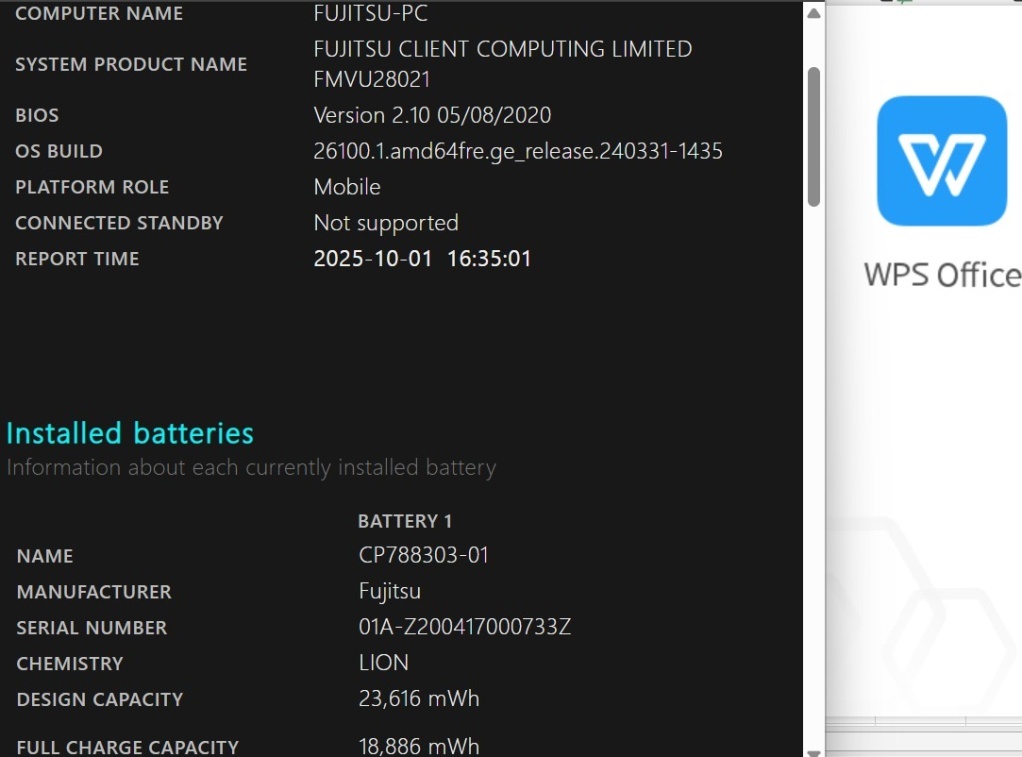Select the Installed batteries heading
Viewport: 1022px width, 757px height.
130,433
